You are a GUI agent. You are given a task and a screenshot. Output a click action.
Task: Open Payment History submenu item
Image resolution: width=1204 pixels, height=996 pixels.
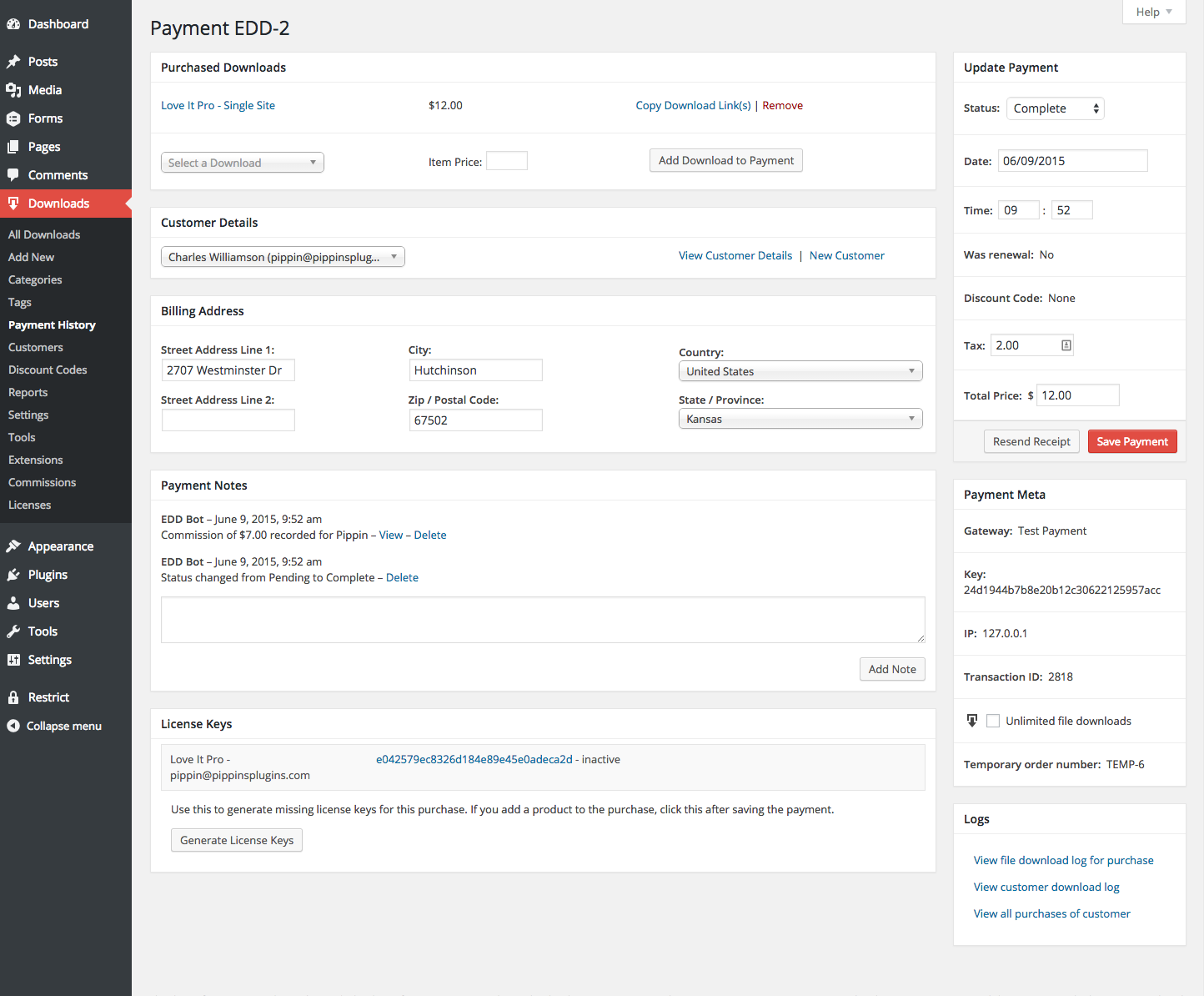point(52,324)
